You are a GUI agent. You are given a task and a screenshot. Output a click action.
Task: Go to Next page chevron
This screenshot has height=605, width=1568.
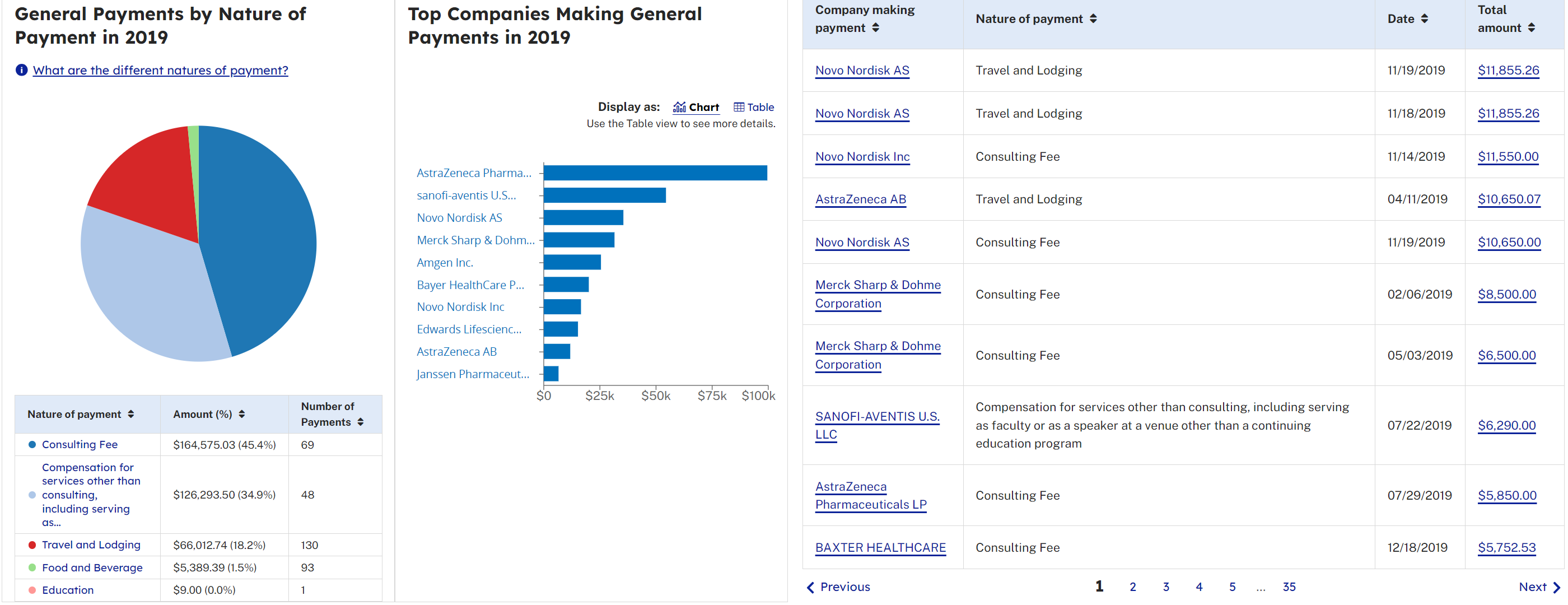1556,587
